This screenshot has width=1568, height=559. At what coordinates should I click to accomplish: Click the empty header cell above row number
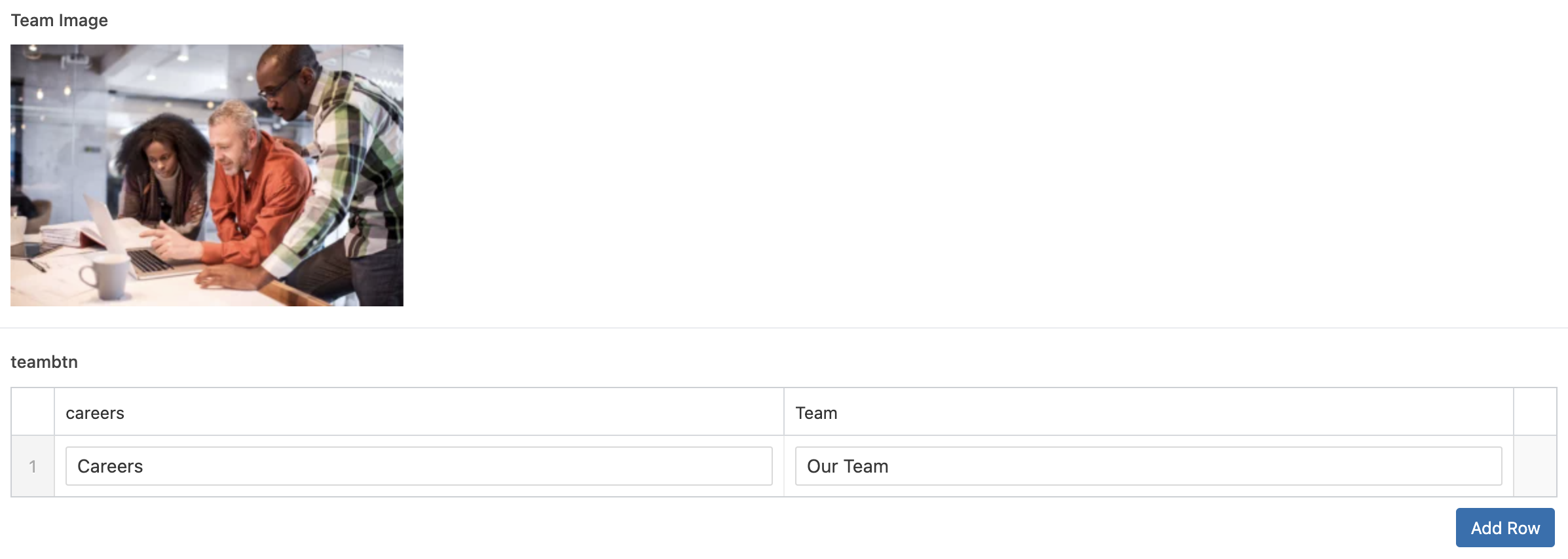coord(33,412)
